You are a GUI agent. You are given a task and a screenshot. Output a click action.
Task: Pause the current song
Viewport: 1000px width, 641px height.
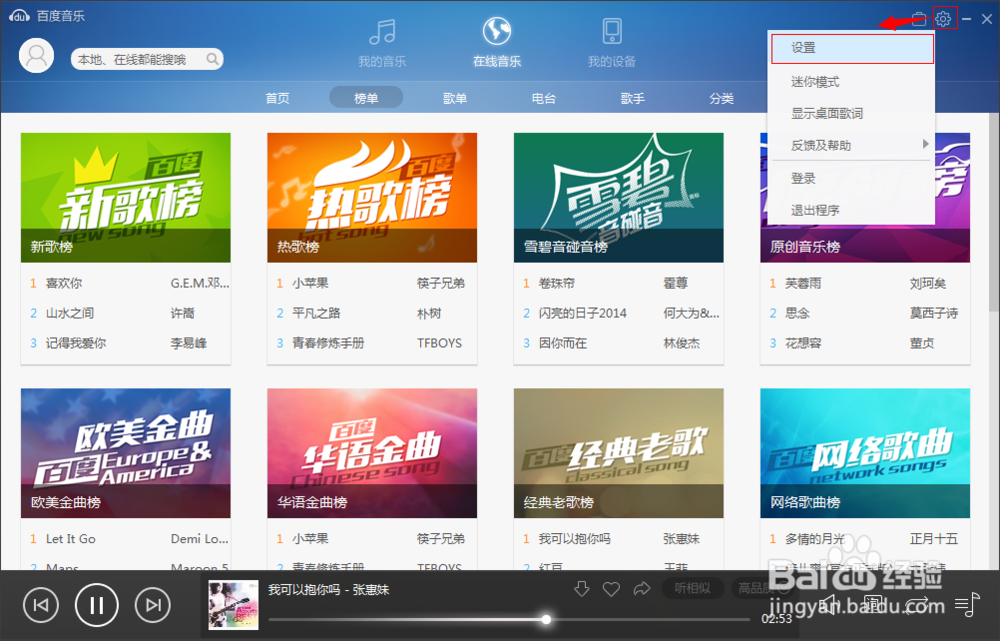point(96,605)
